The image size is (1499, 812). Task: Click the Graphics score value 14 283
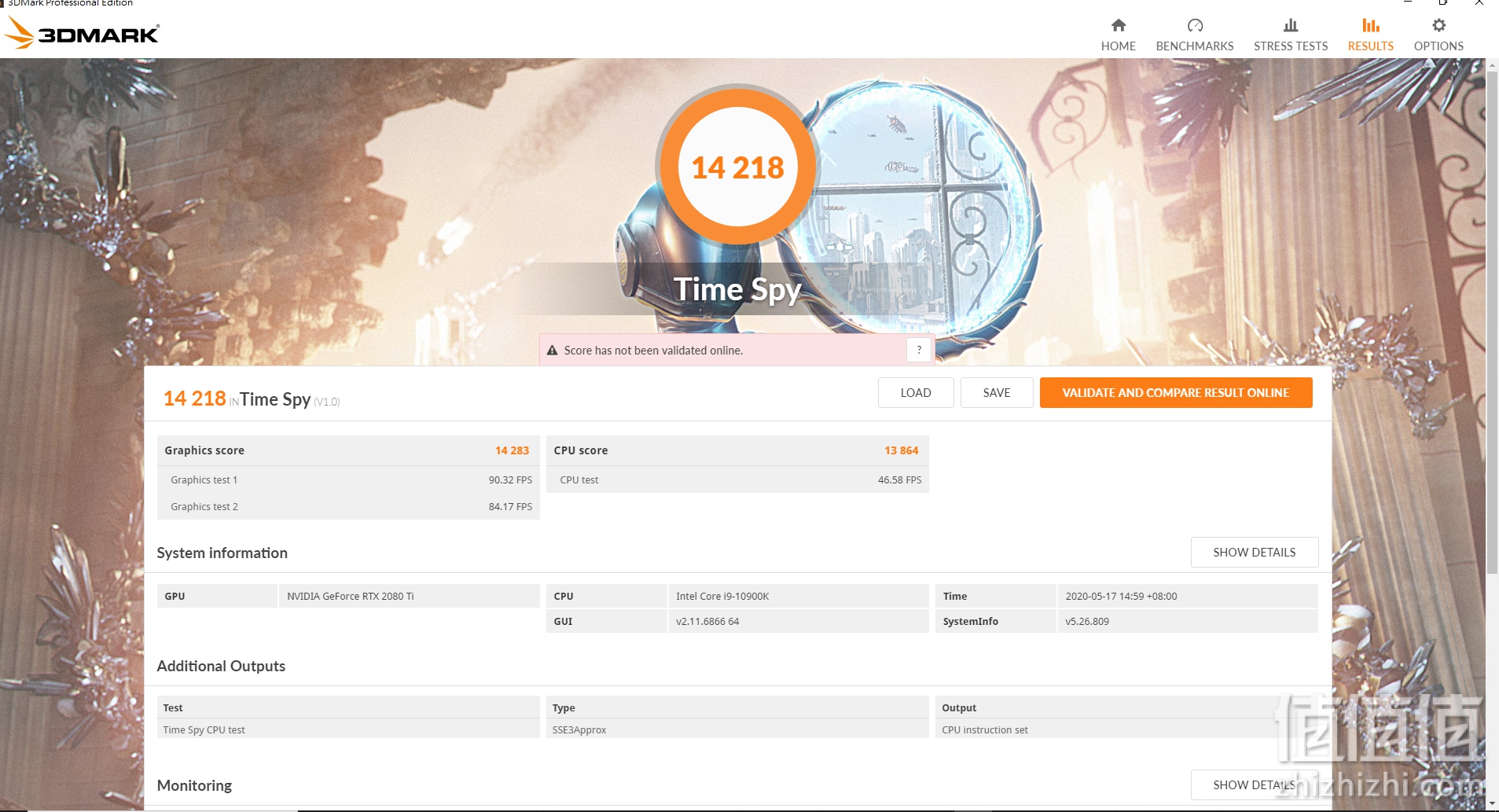point(512,450)
